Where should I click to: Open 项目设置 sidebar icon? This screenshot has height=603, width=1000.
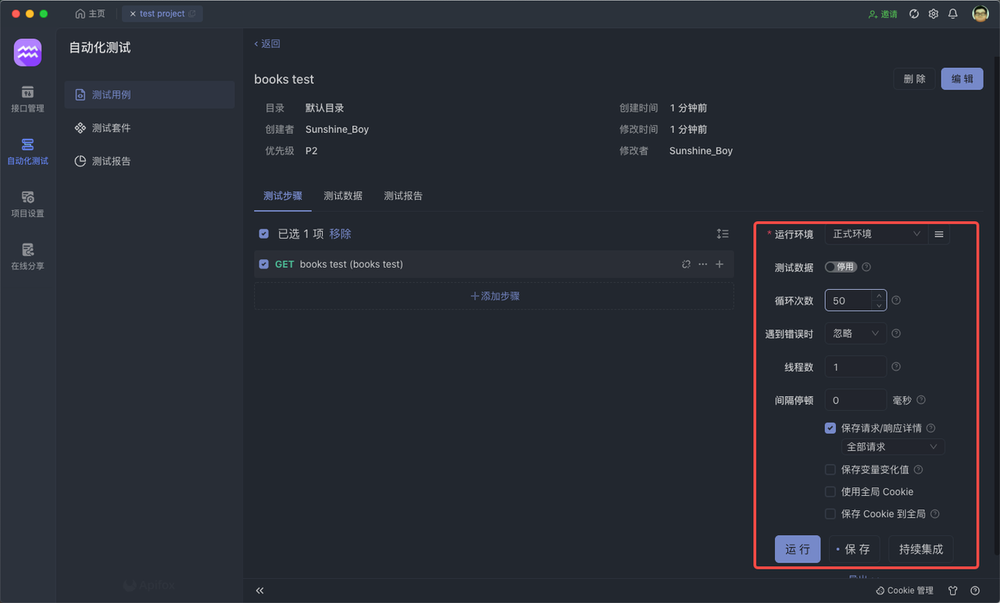(27, 203)
